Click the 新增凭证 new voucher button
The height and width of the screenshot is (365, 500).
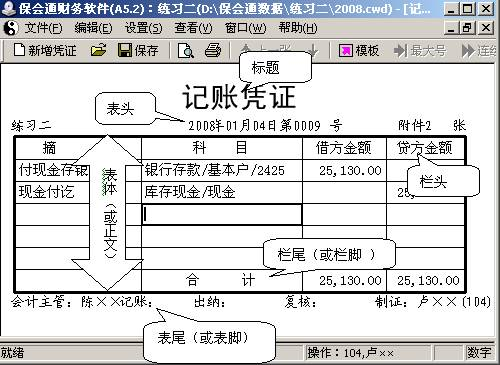pos(45,51)
